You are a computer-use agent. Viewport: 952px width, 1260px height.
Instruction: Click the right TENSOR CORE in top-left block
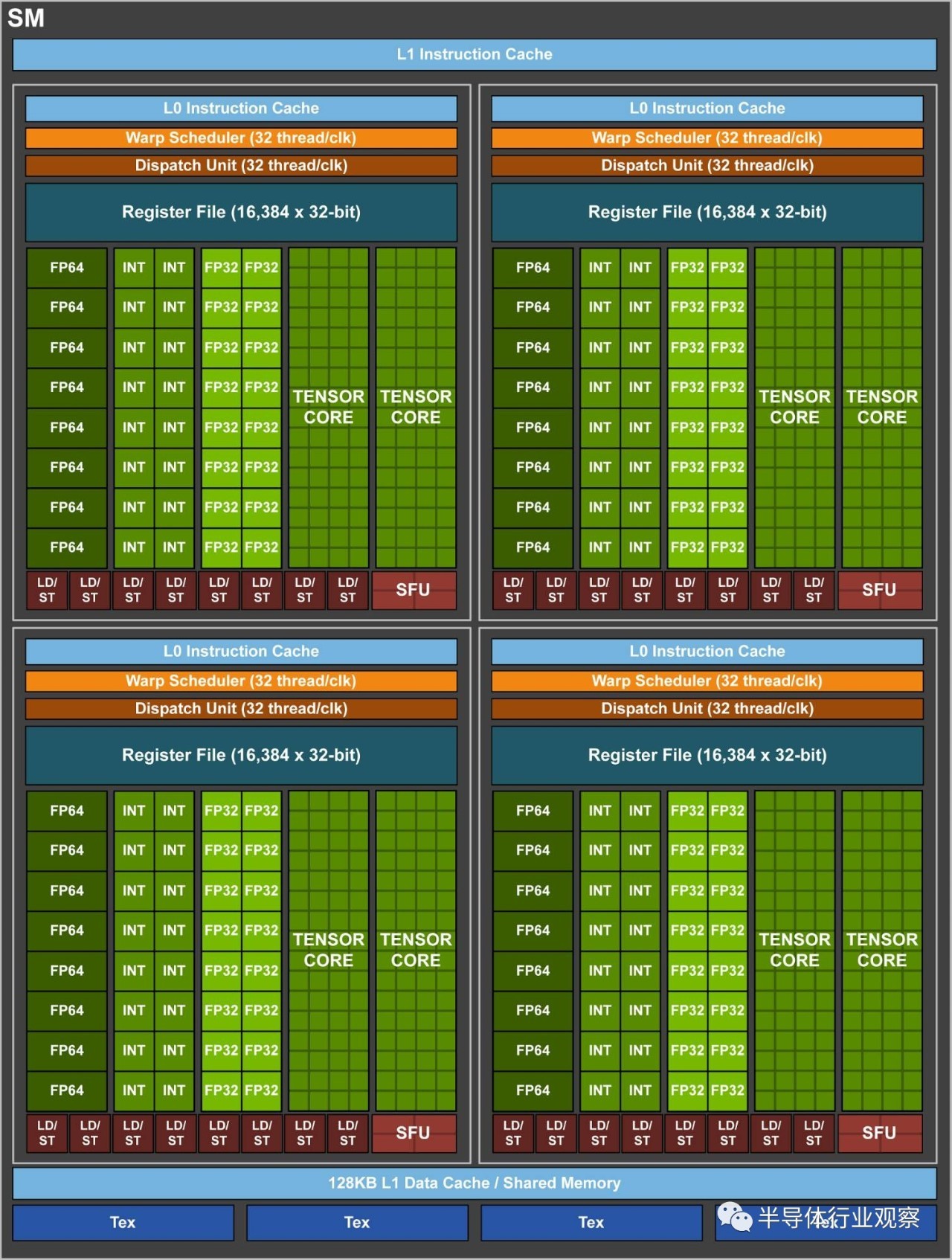coord(416,408)
